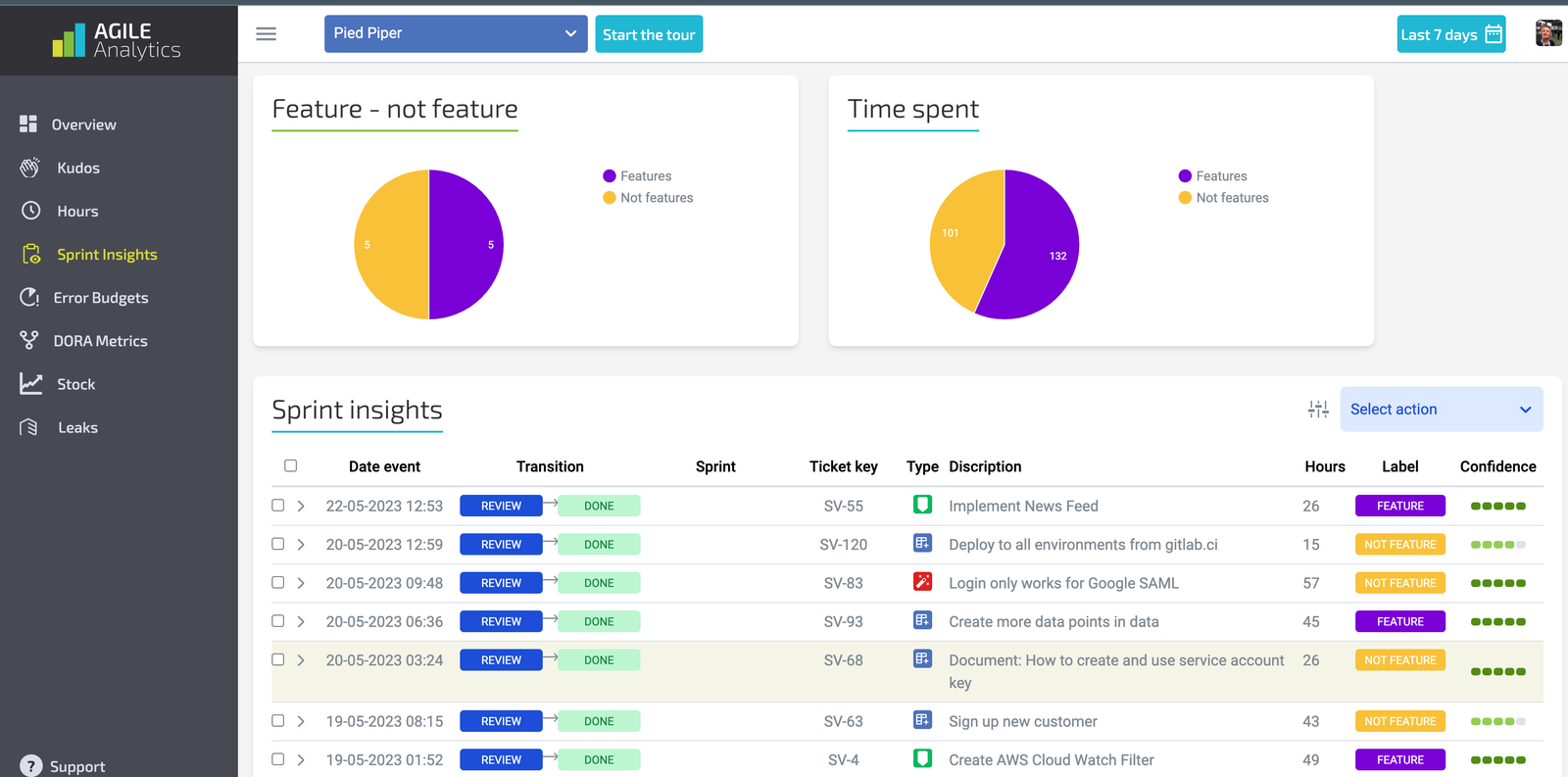Click the bug type icon for SV-83

[922, 582]
